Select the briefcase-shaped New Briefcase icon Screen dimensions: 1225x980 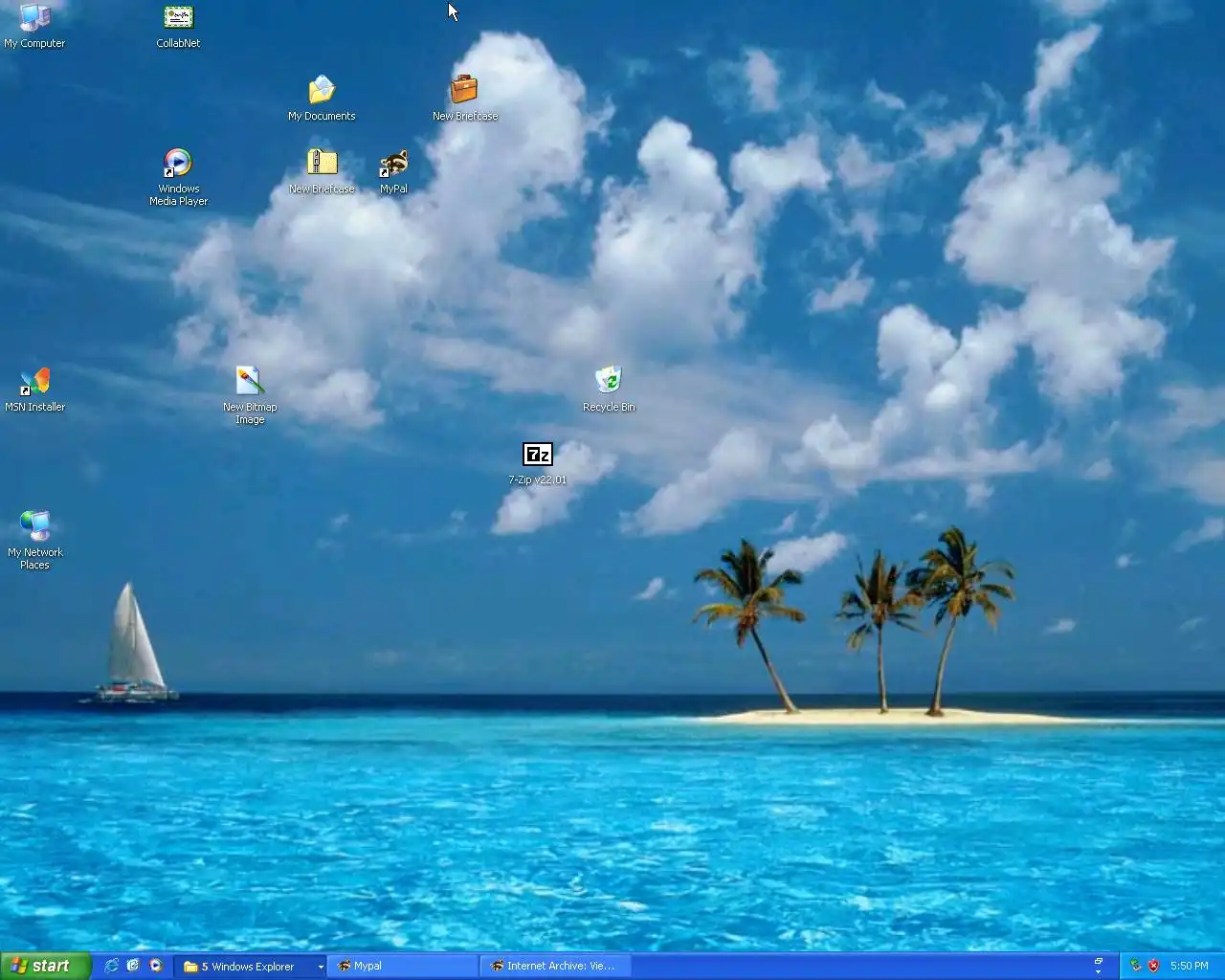464,90
